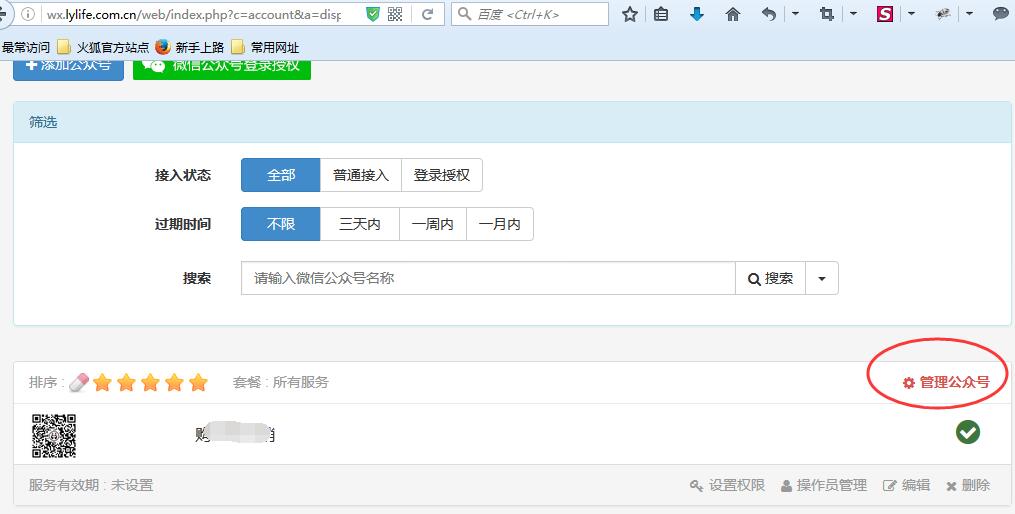Expand the dropdown arrow next to the crop icon

point(853,14)
